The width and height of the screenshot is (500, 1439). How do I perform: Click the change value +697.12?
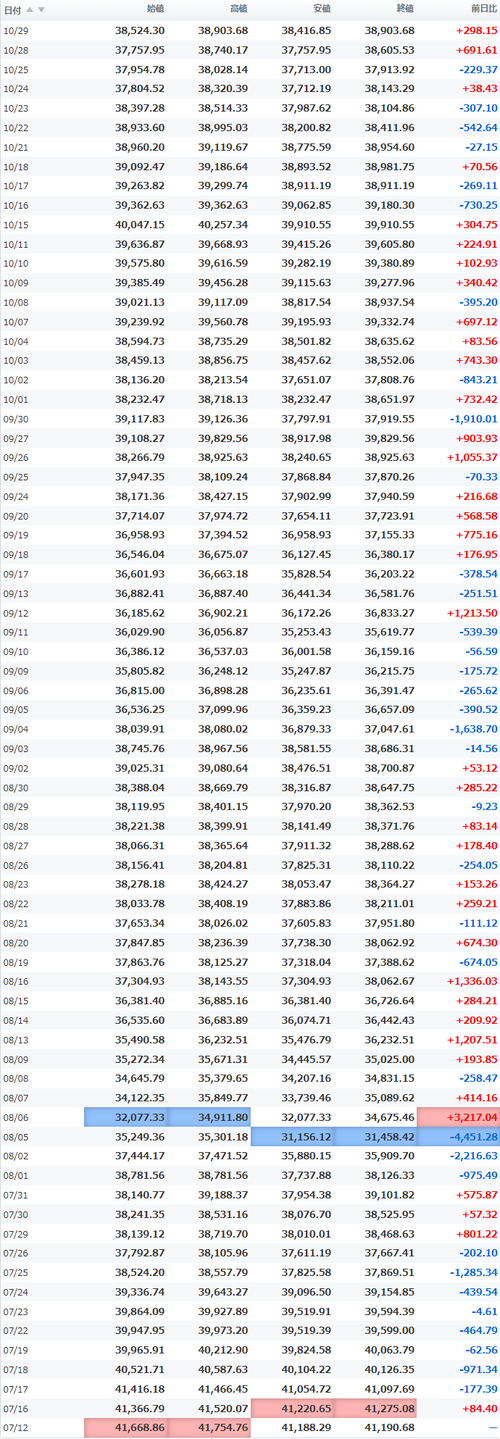point(476,323)
